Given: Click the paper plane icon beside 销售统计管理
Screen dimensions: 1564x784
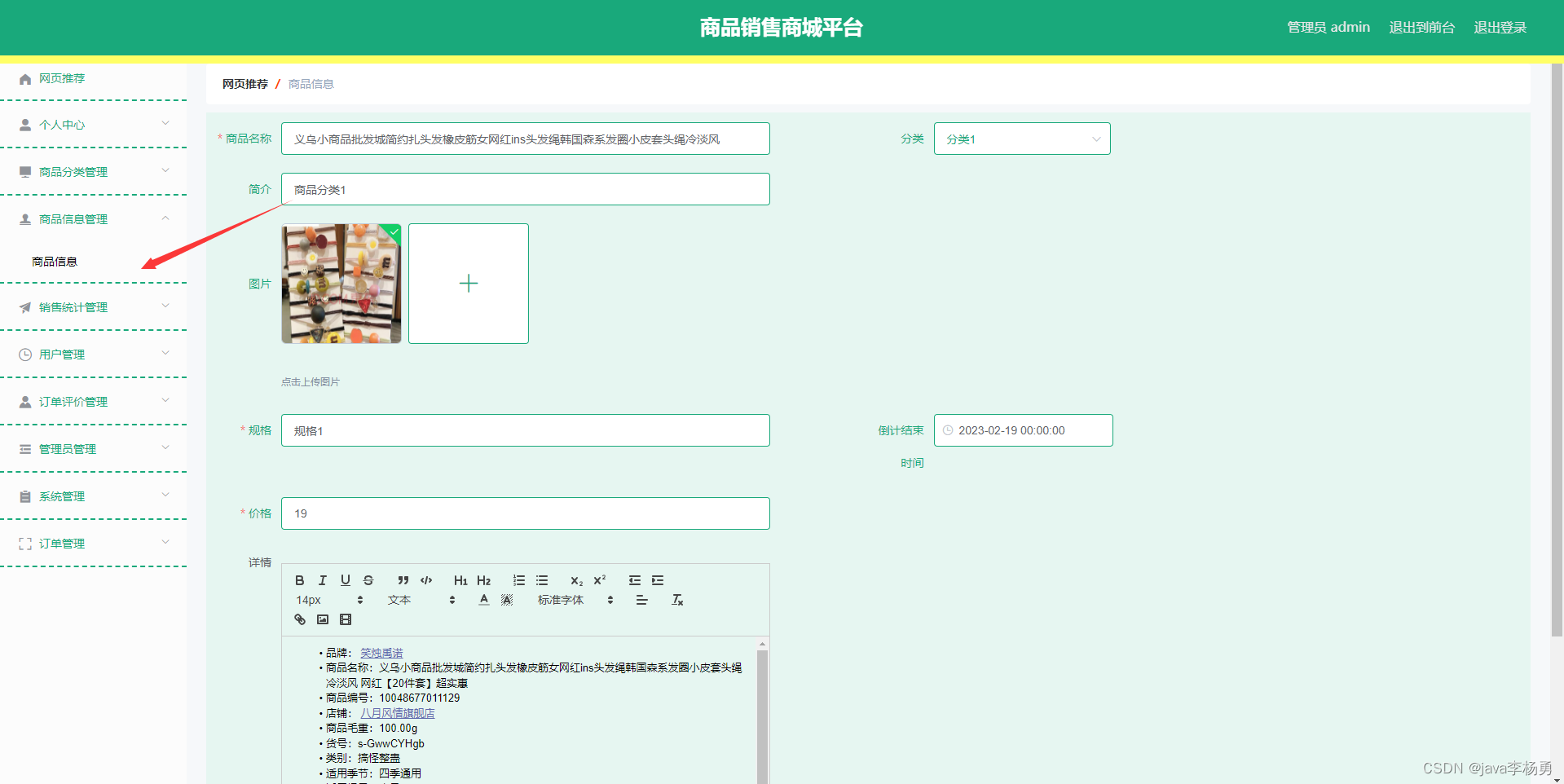Looking at the screenshot, I should (x=25, y=307).
